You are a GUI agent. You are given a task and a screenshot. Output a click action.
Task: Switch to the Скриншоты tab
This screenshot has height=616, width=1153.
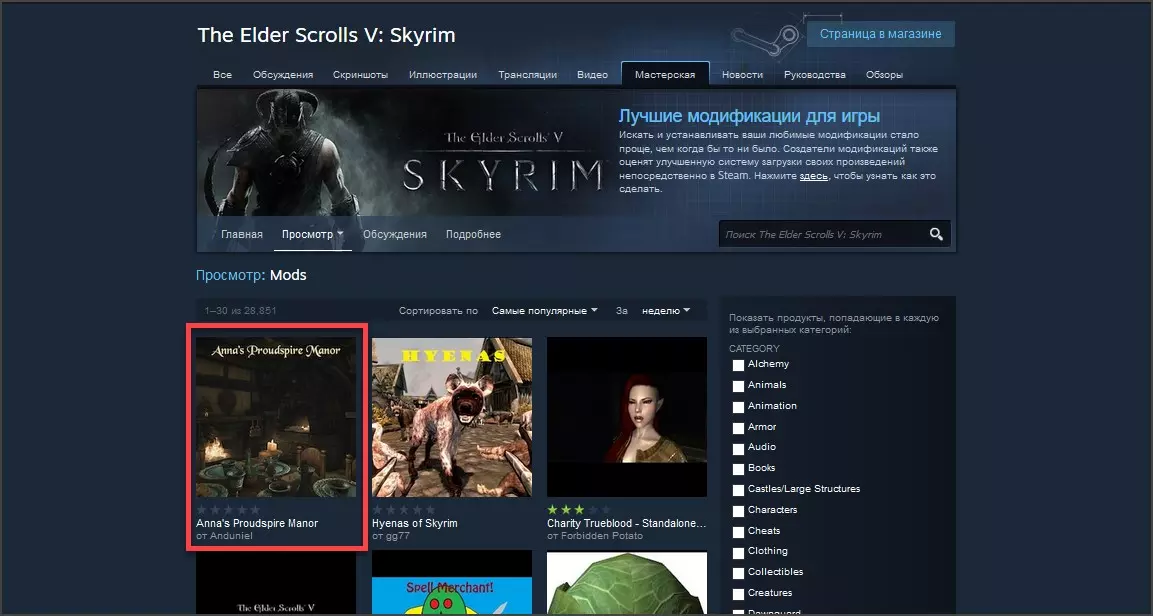(362, 75)
